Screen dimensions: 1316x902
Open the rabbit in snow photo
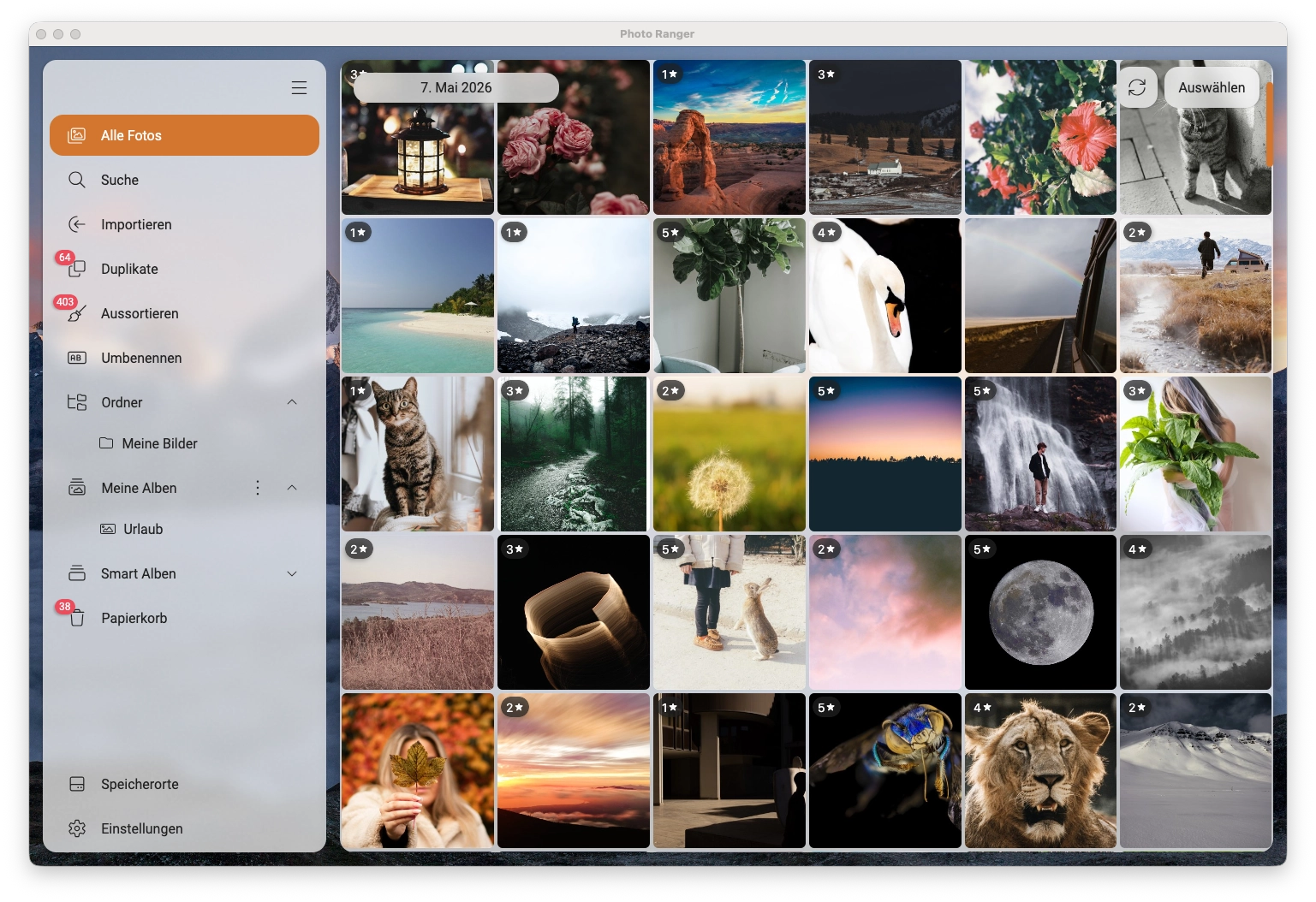tap(729, 612)
